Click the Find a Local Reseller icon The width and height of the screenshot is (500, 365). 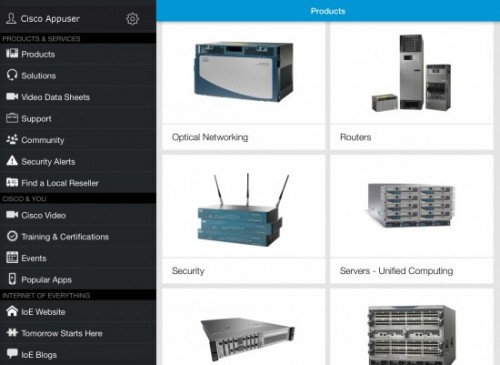coord(12,182)
